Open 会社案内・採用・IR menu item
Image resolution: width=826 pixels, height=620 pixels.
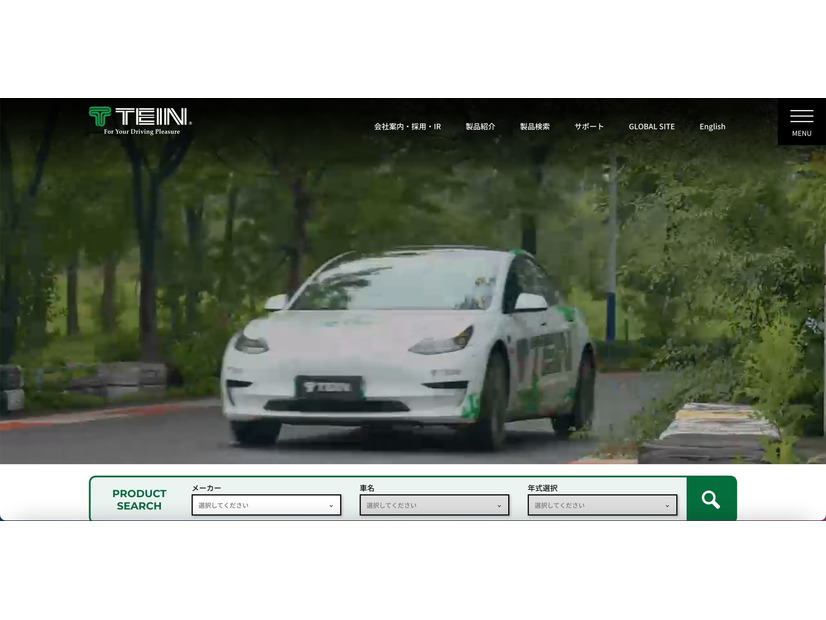click(407, 127)
